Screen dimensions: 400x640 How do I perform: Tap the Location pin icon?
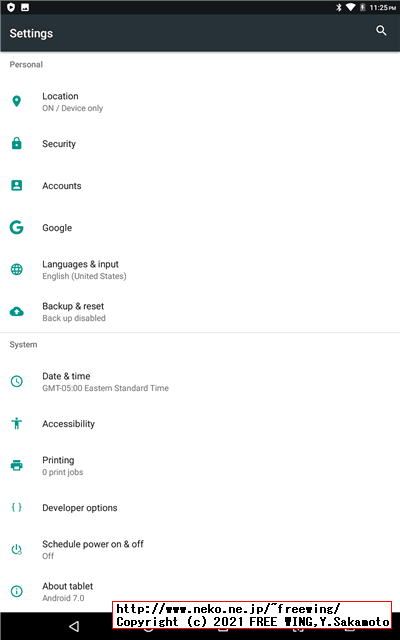pos(16,101)
